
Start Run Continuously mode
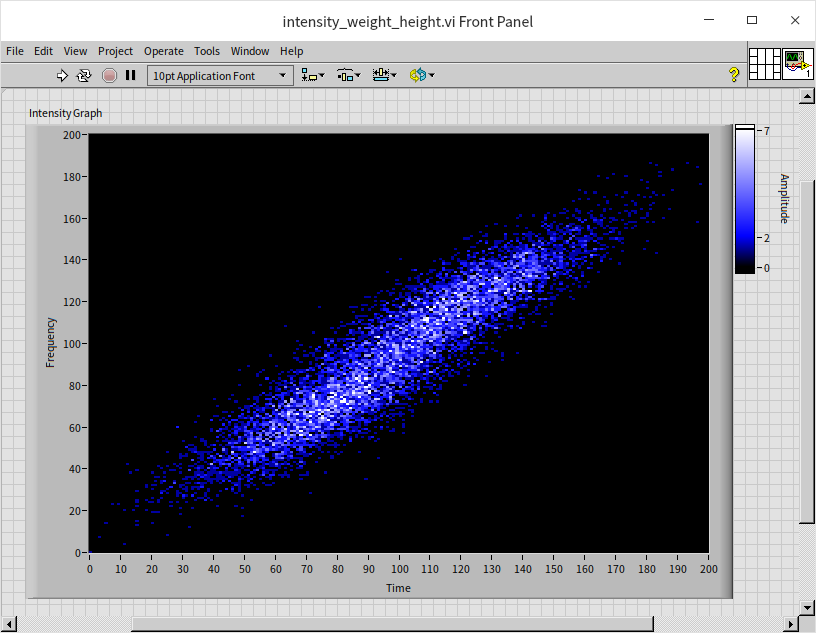(85, 75)
